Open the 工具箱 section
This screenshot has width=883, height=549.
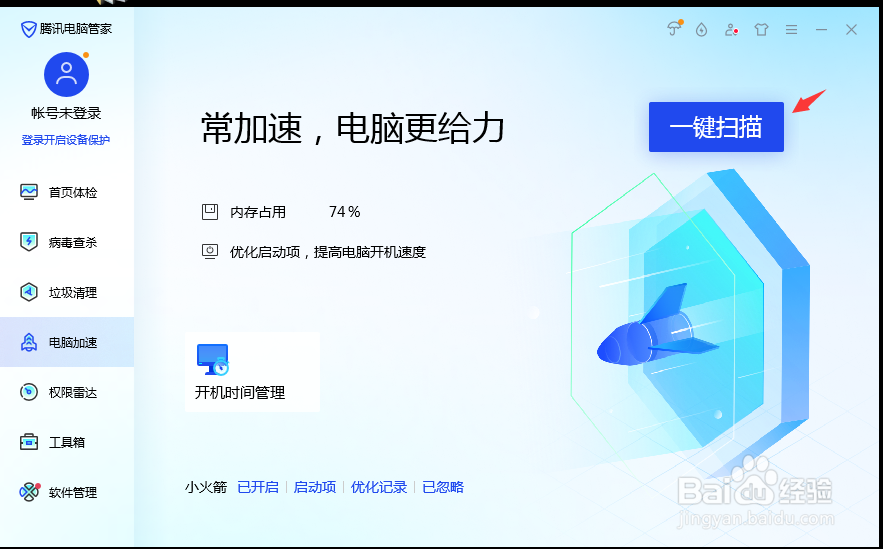tap(67, 442)
